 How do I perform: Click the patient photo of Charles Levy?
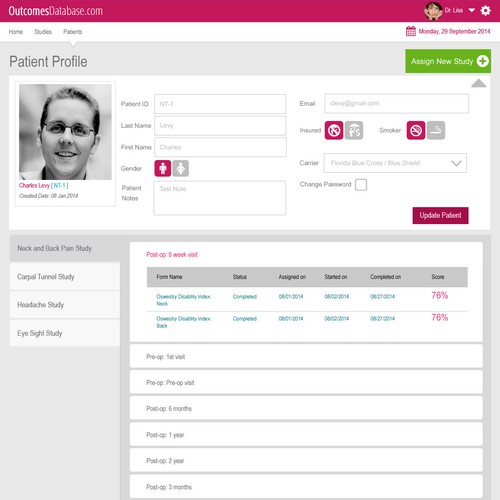tap(65, 132)
